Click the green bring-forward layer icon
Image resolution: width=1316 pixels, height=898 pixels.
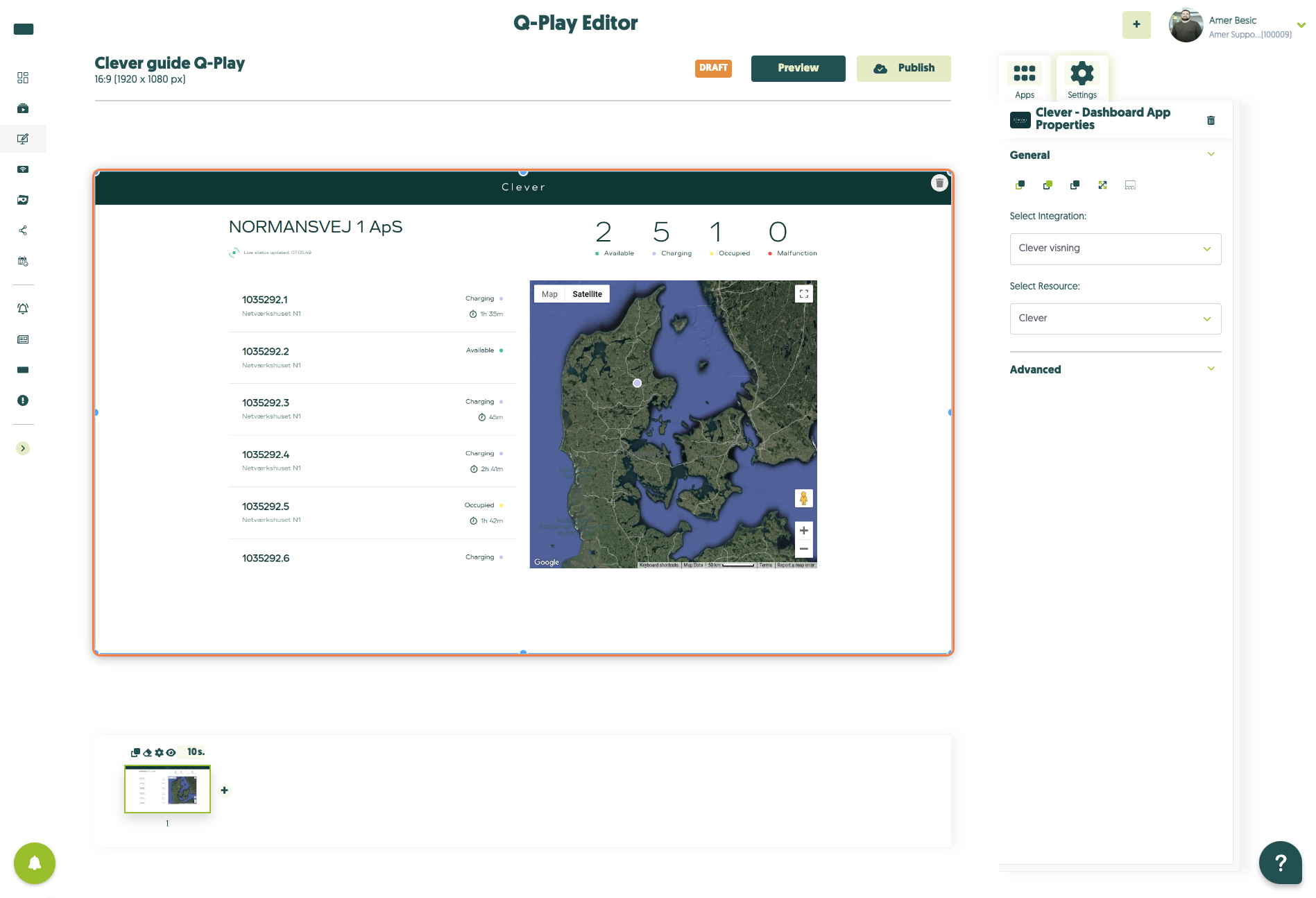tap(1048, 185)
